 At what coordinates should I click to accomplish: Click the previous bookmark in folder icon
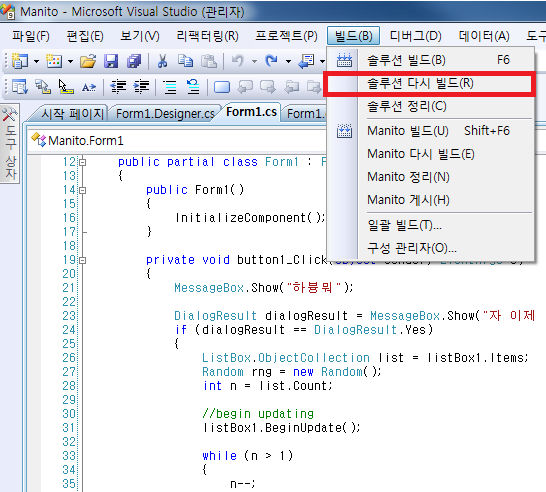pos(292,87)
